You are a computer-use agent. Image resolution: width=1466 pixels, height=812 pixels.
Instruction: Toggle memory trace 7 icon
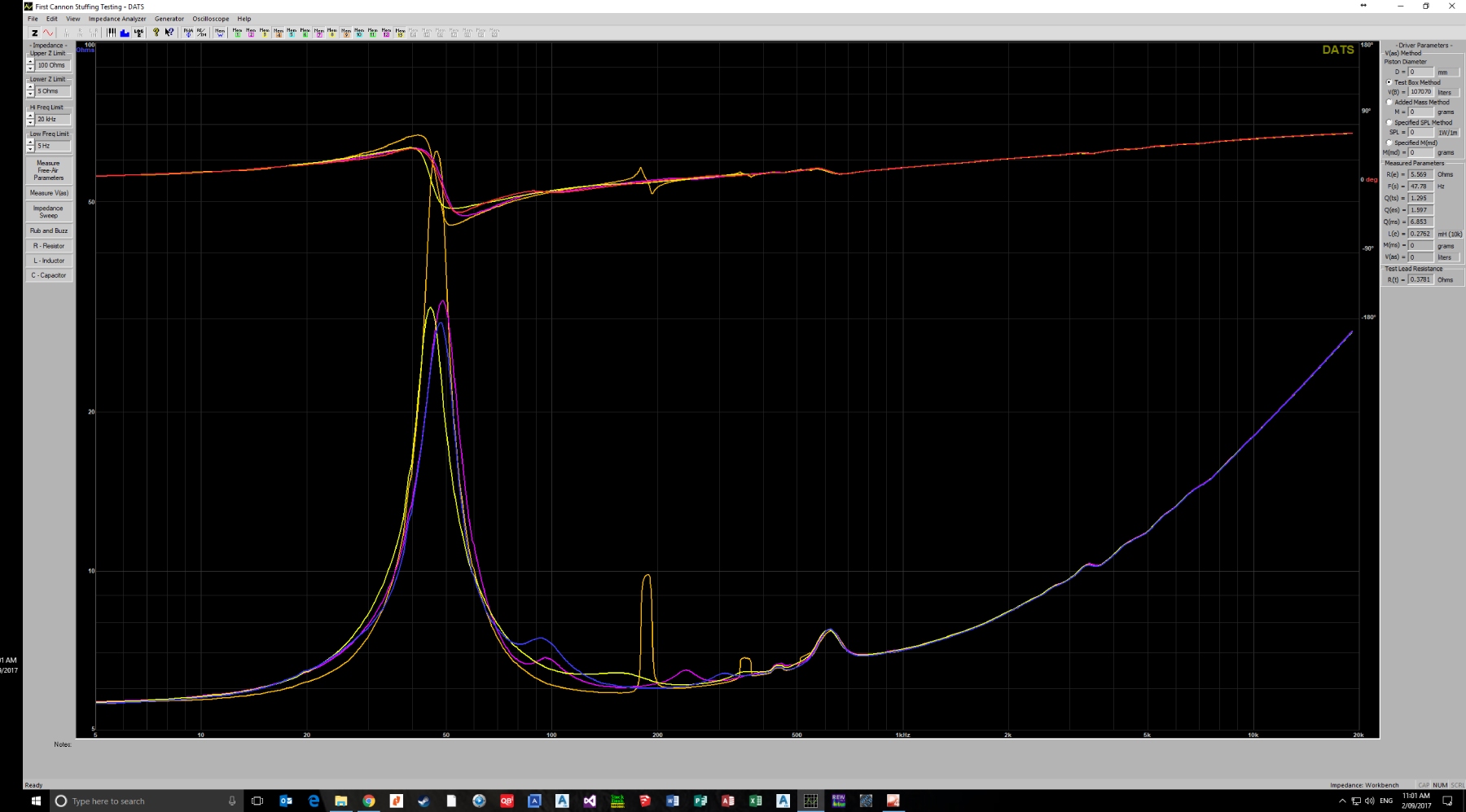[318, 33]
